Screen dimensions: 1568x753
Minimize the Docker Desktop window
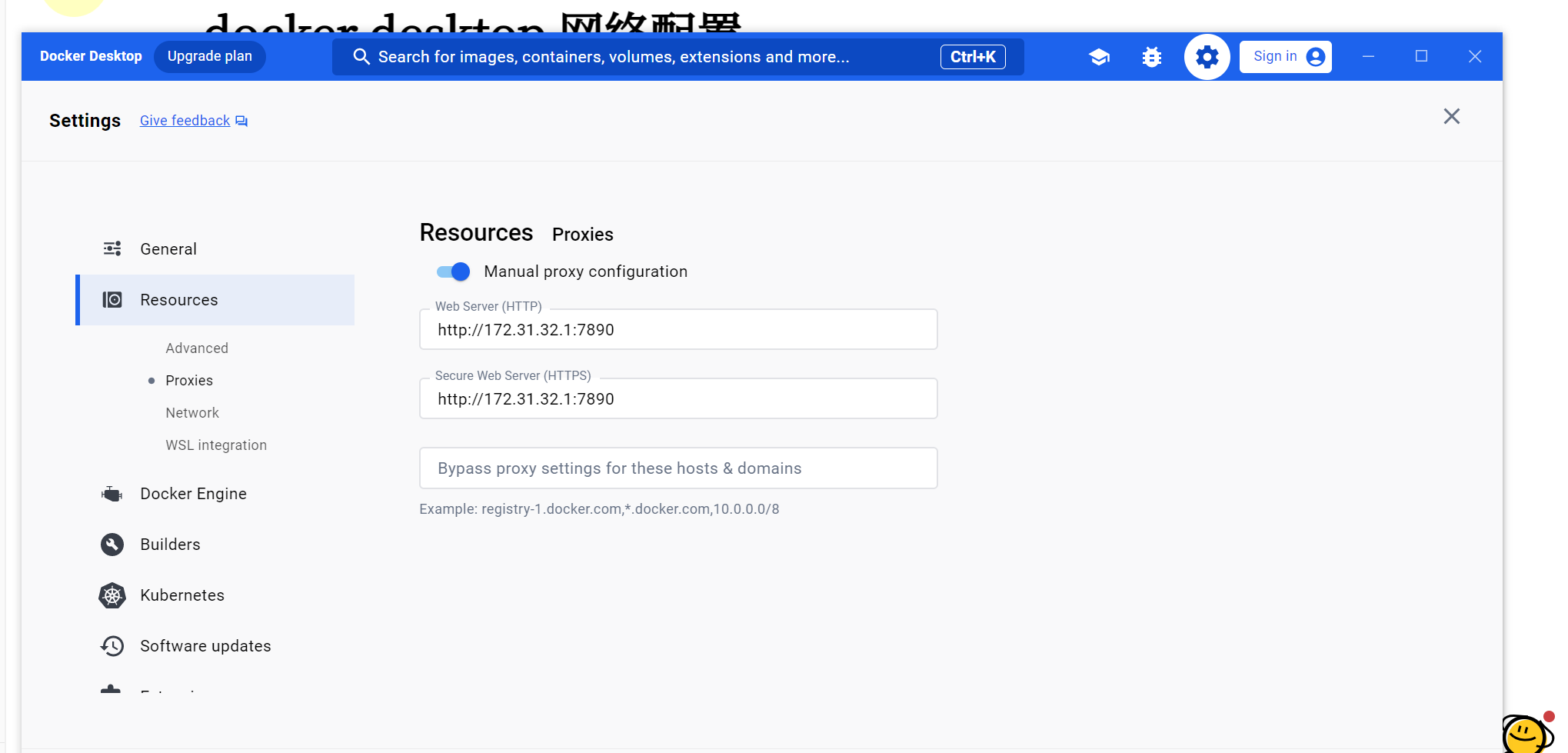pyautogui.click(x=1368, y=56)
